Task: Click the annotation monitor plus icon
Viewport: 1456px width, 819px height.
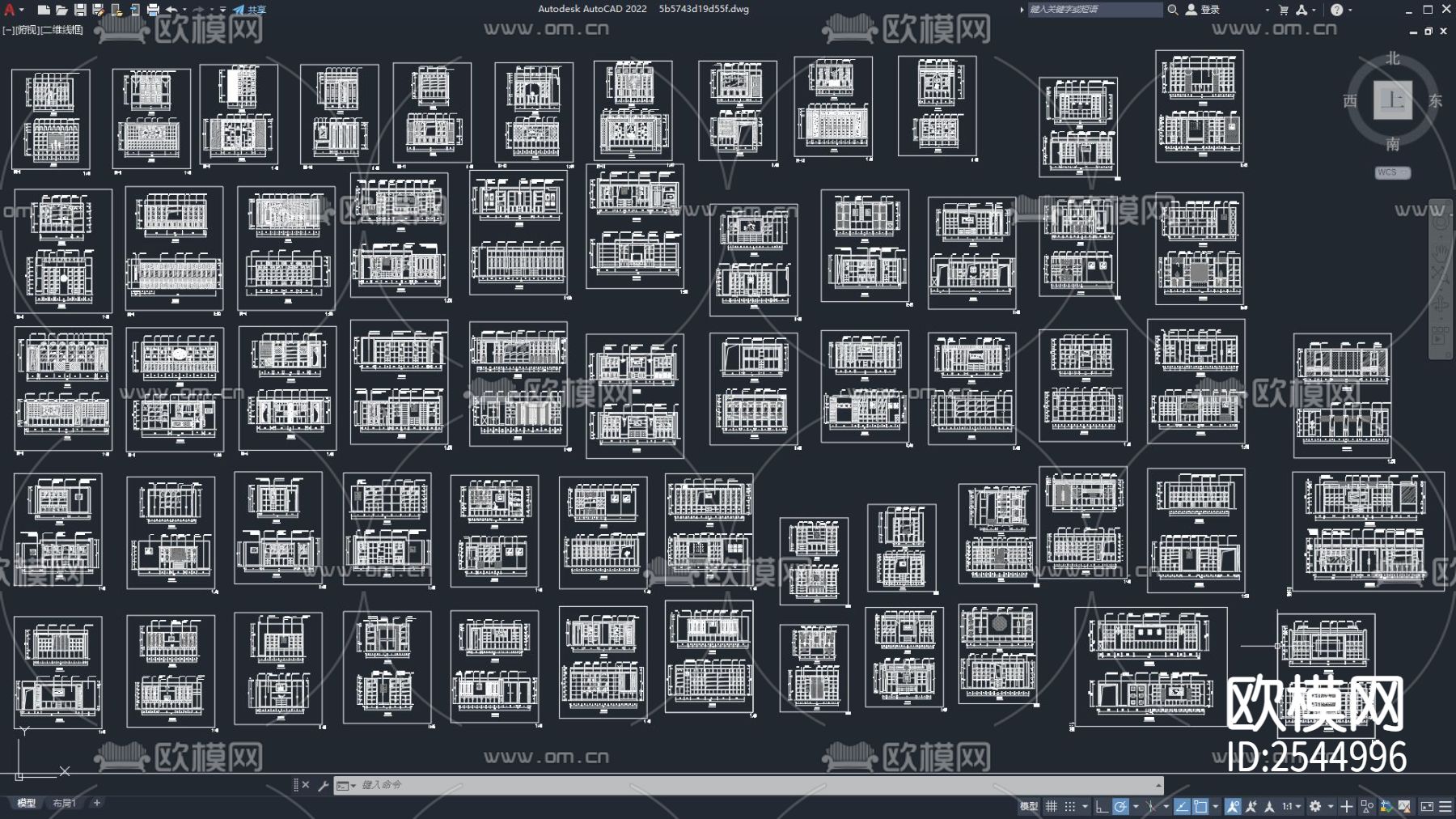Action: (1347, 806)
